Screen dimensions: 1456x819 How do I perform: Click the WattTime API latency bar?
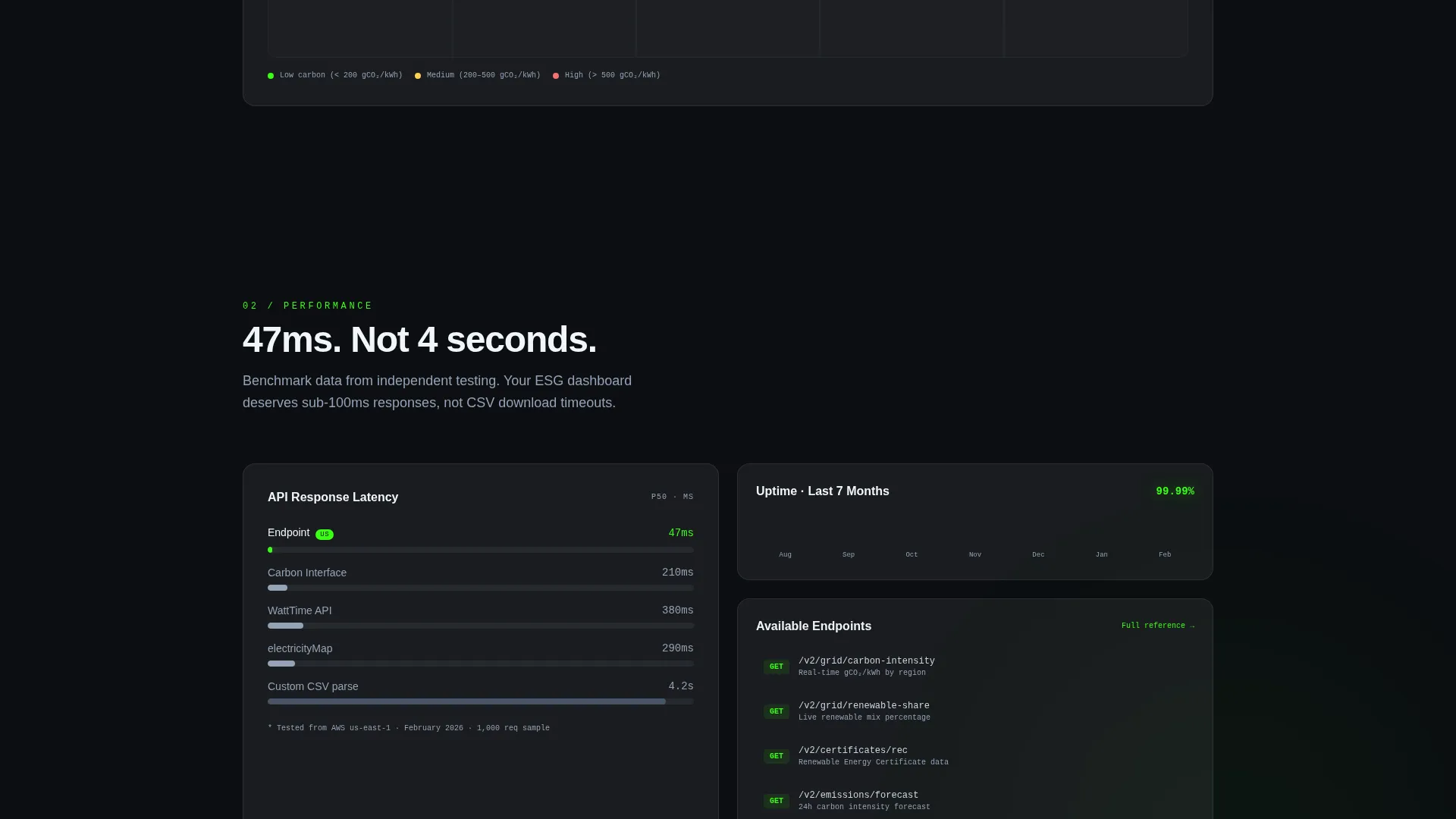[481, 626]
